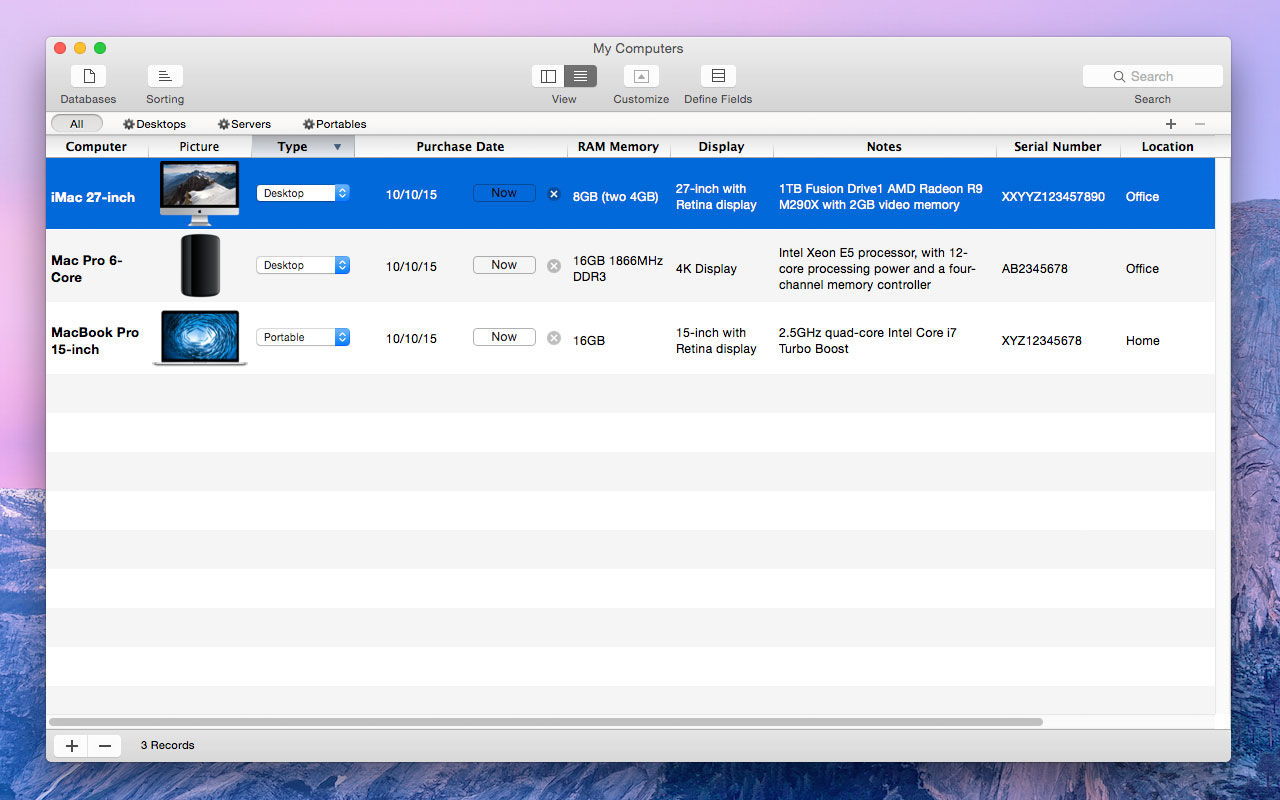Click the 16GB 1866MHz DDR3 cell
The height and width of the screenshot is (800, 1280).
click(x=618, y=269)
